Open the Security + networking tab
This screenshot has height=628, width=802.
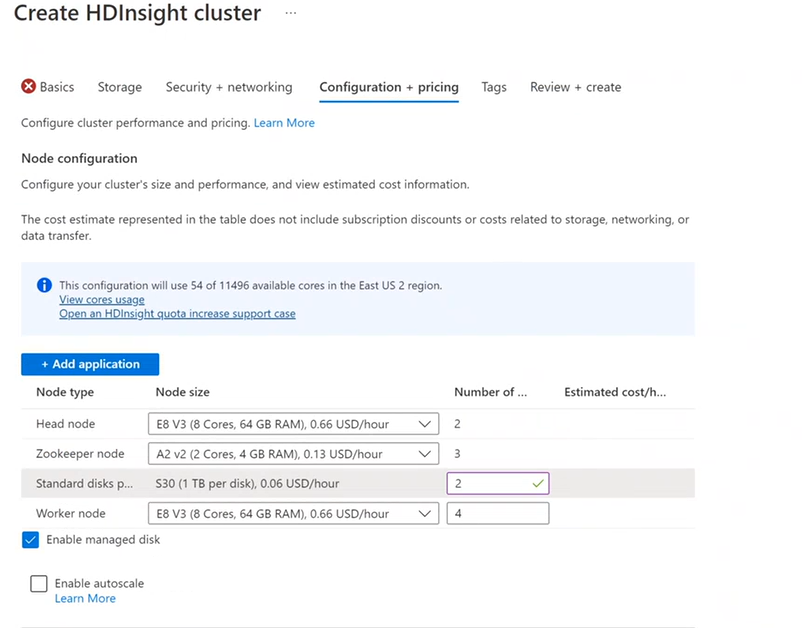point(228,87)
